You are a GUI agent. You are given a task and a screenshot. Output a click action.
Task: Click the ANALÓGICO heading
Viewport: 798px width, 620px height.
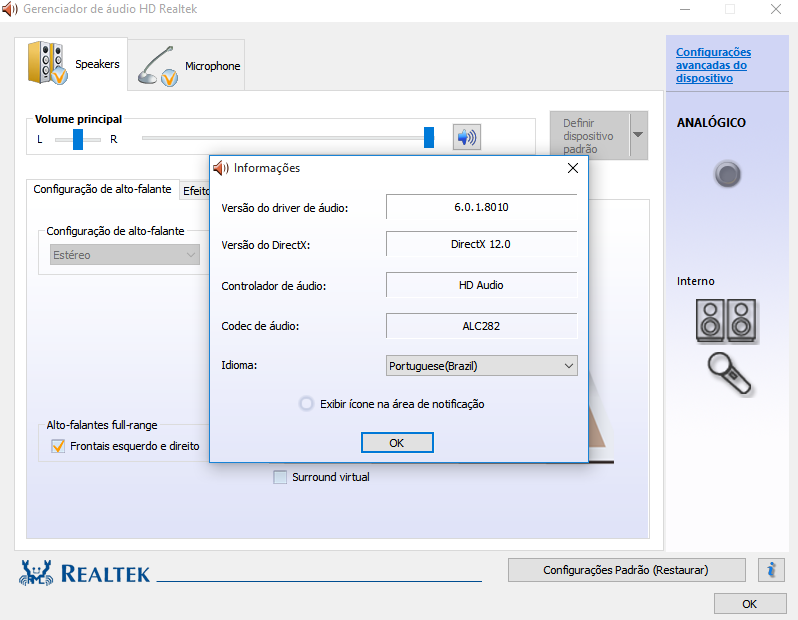click(711, 123)
